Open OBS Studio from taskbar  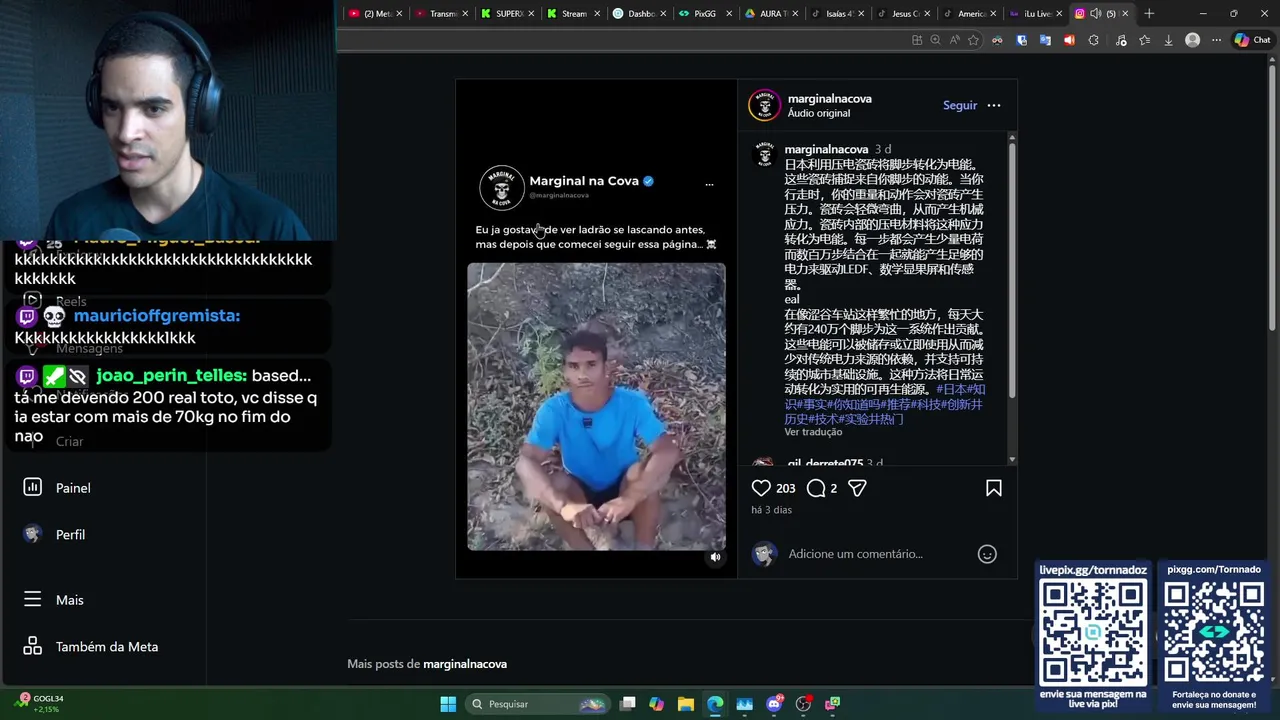[803, 704]
